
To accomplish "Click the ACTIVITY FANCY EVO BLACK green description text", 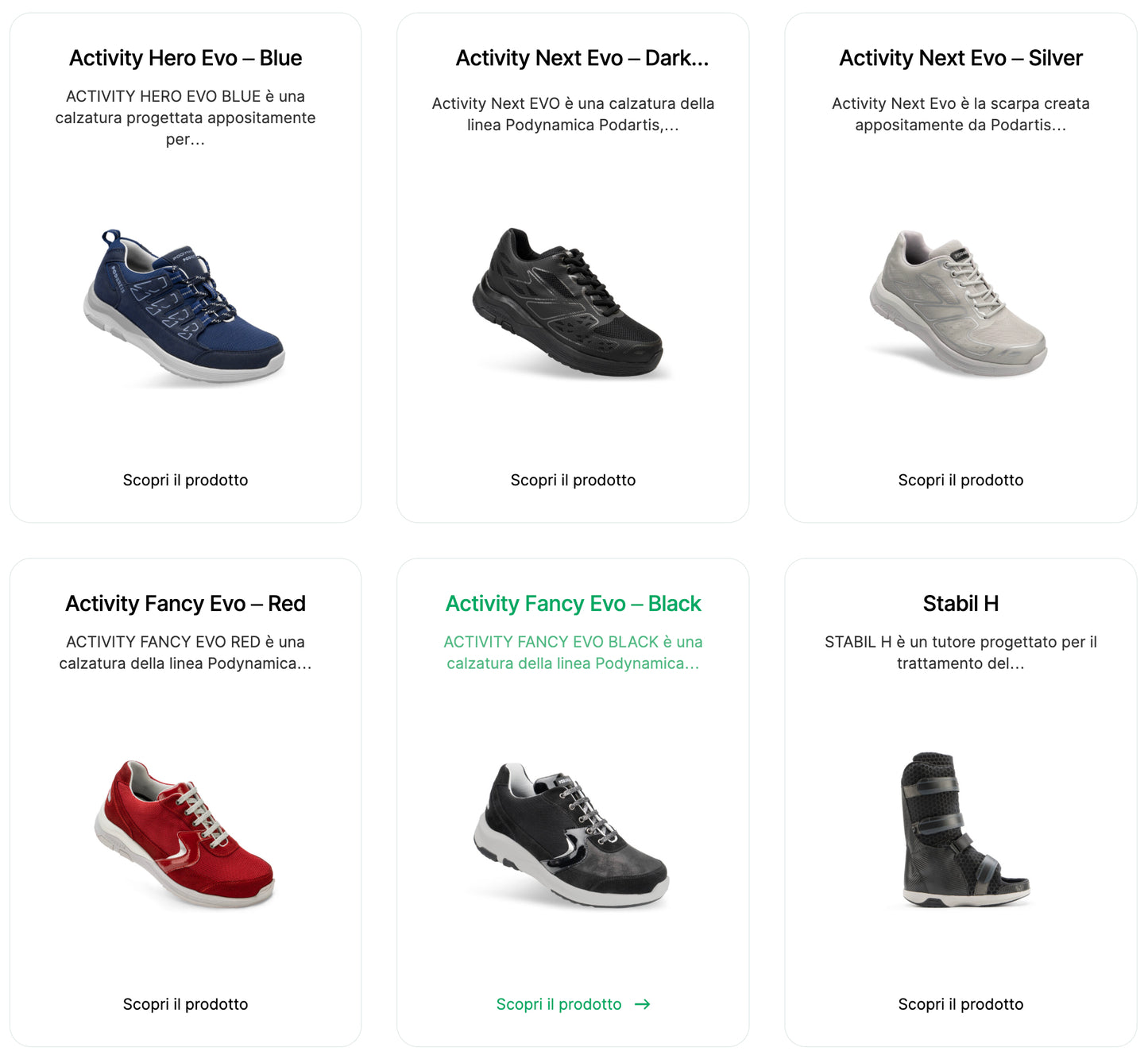I will point(573,652).
